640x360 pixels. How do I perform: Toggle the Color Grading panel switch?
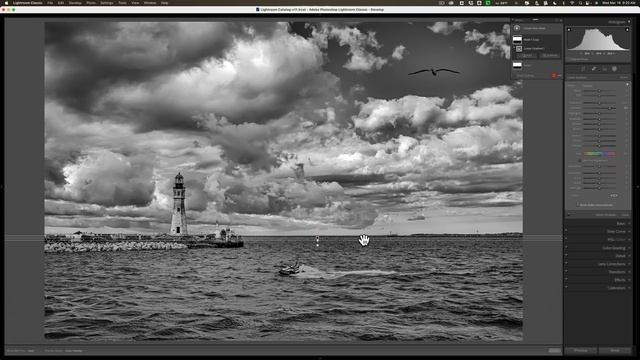click(566, 248)
